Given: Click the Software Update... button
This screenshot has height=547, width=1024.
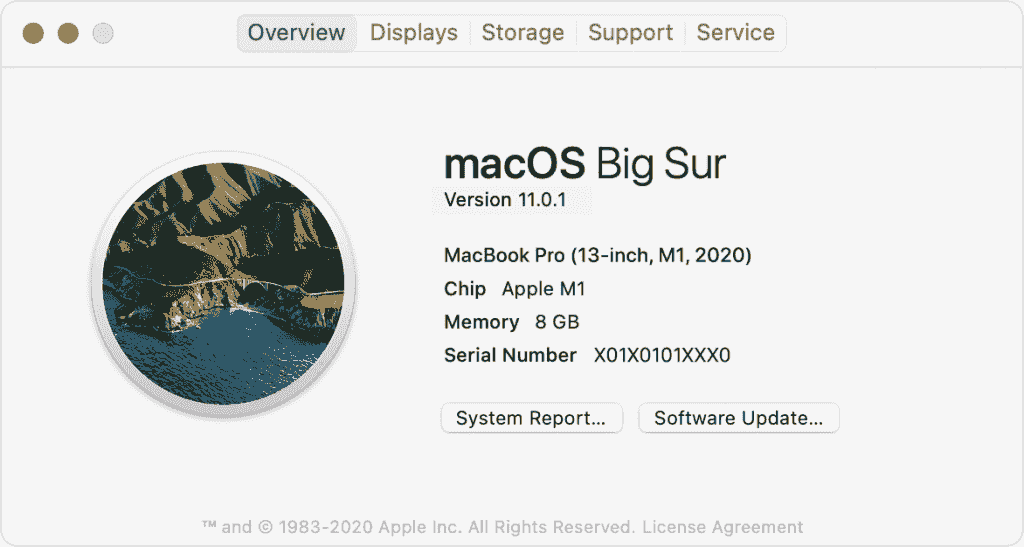Looking at the screenshot, I should (x=739, y=418).
